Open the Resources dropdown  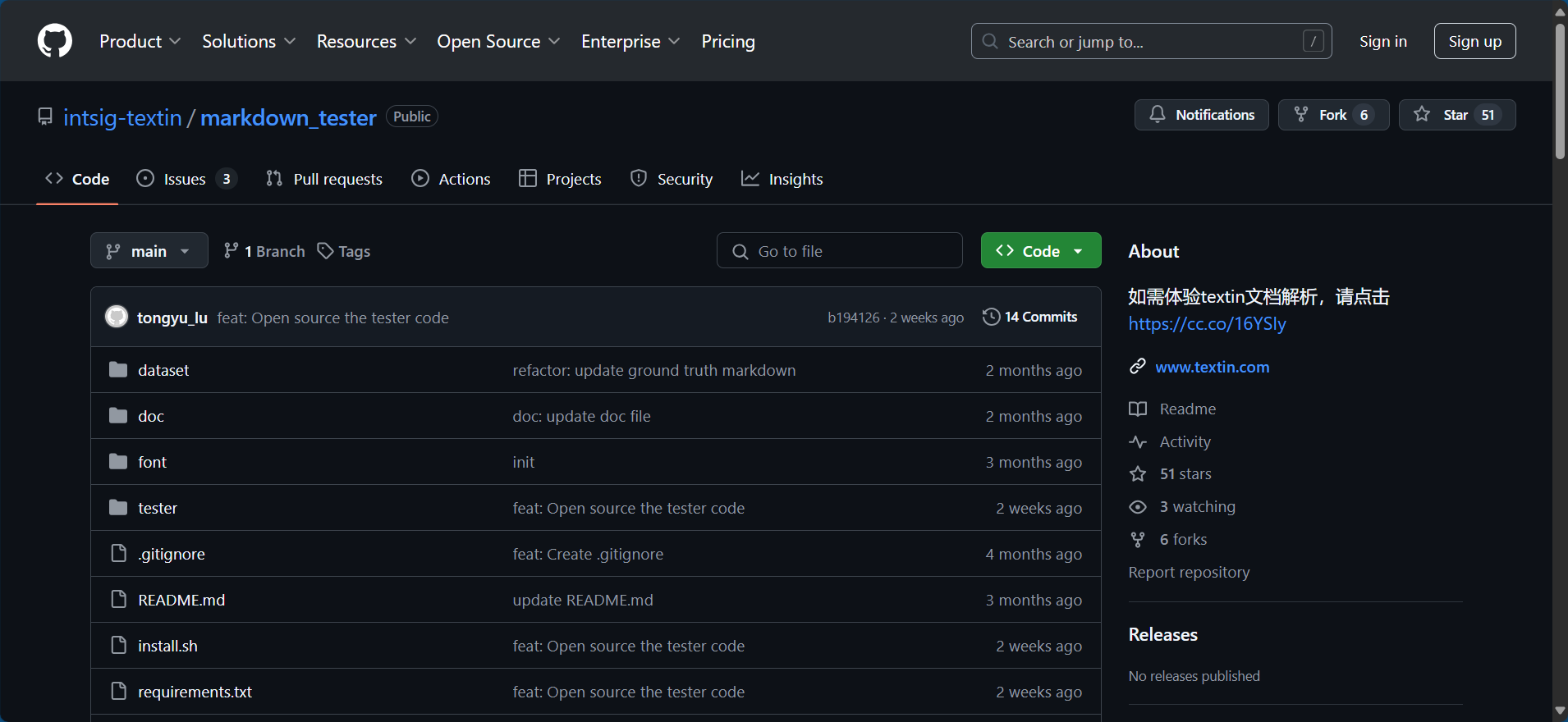[x=366, y=41]
